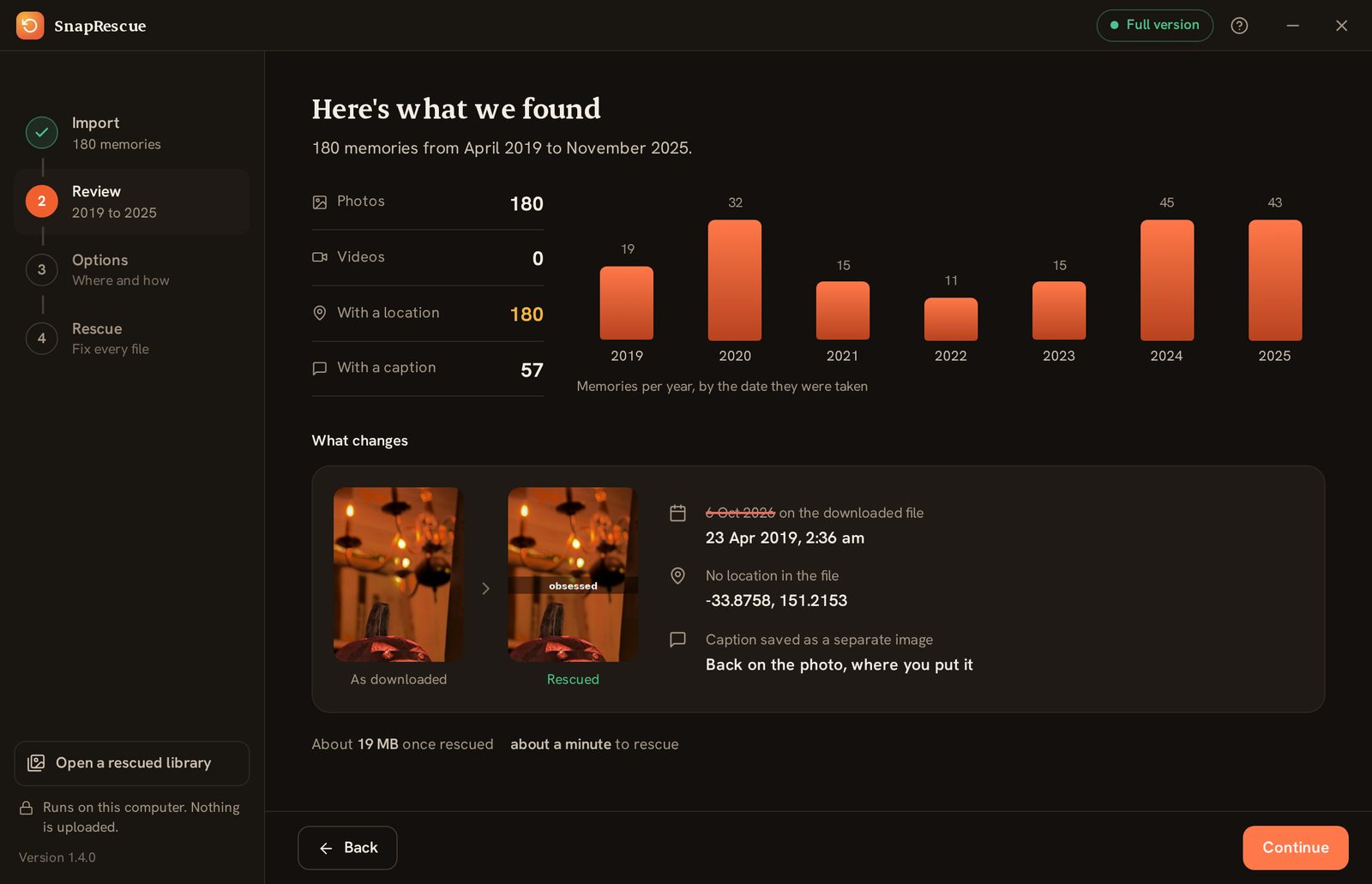Screen dimensions: 1372x884
Task: Click the 2025 bar in the chart
Action: (1275, 280)
